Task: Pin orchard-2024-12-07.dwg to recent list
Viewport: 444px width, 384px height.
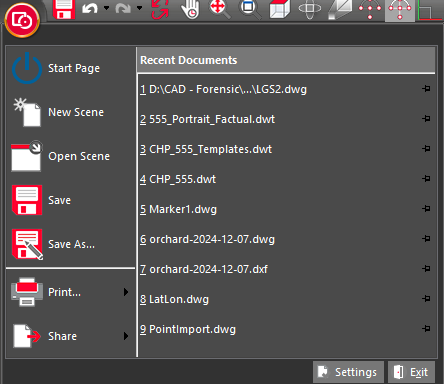Action: (x=426, y=239)
